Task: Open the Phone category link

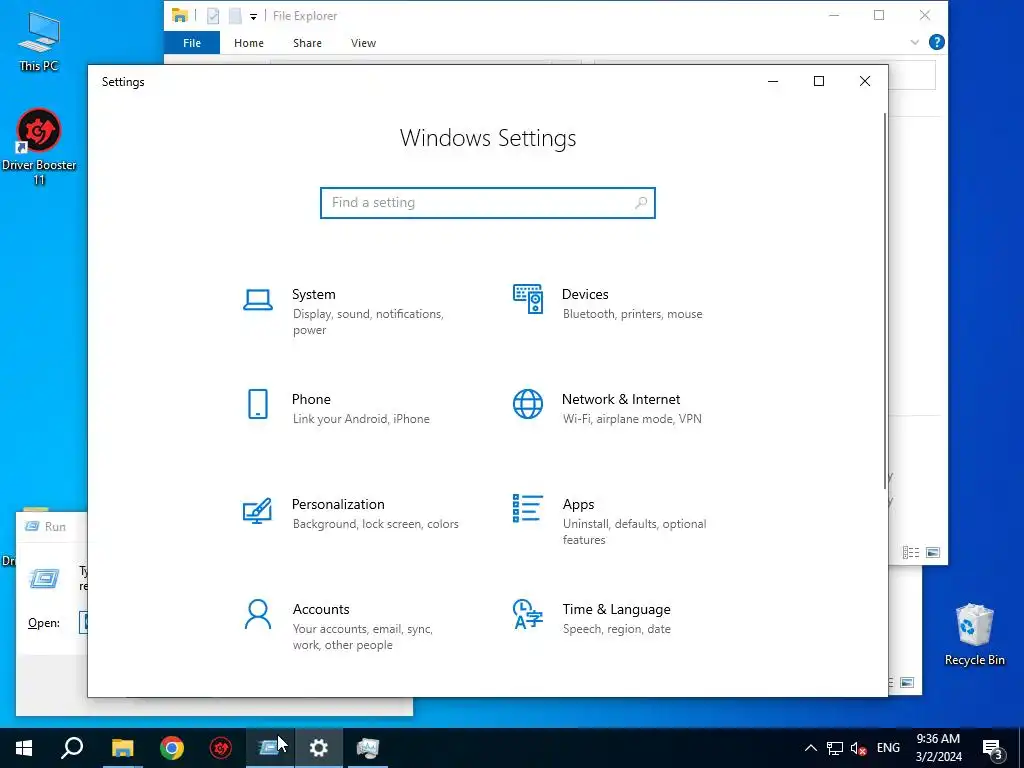Action: click(312, 400)
